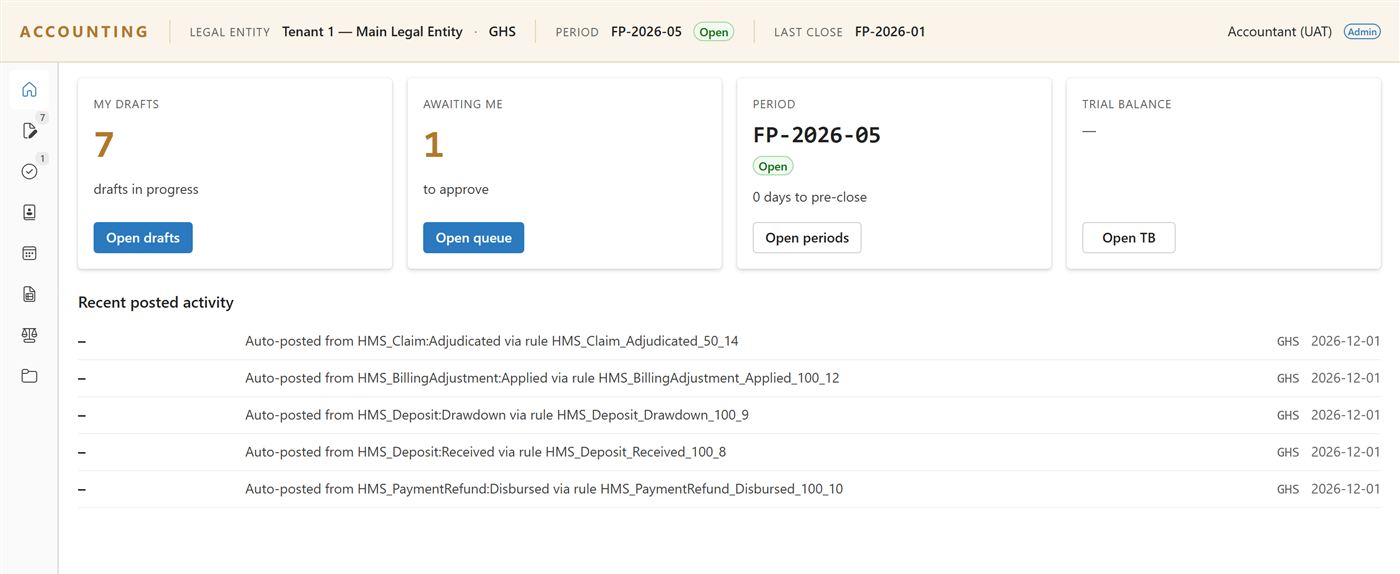The height and width of the screenshot is (574, 1400).
Task: Click the My Drafts count 7
Action: (x=104, y=146)
